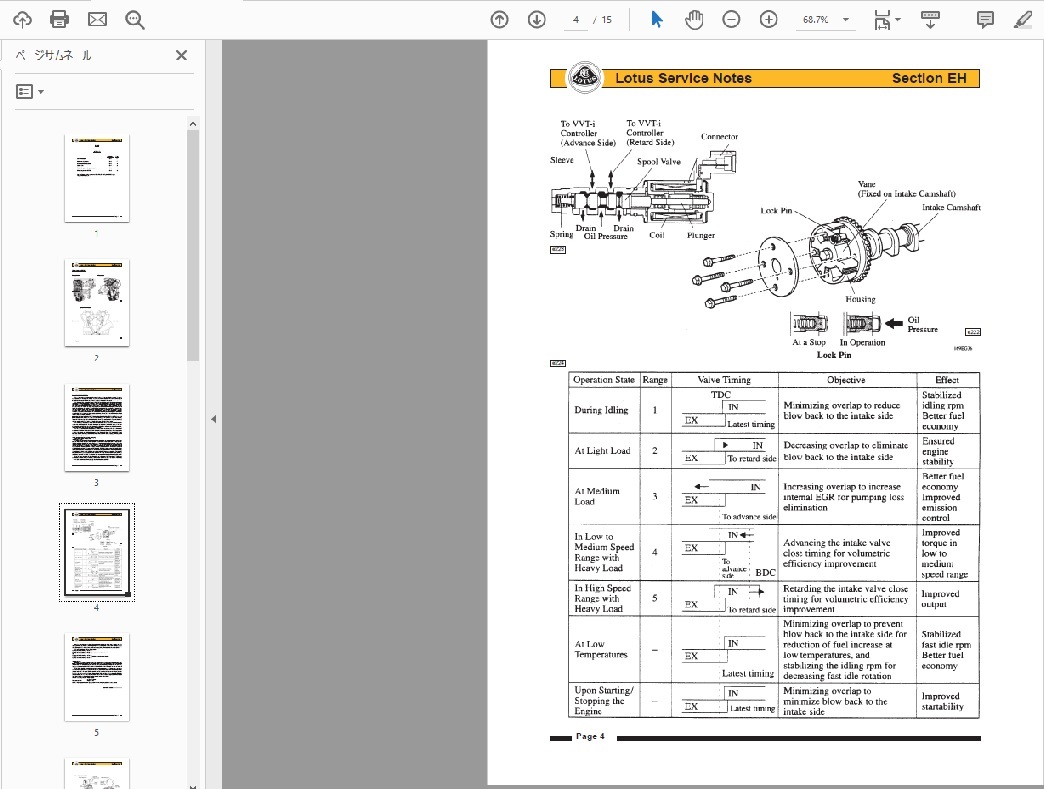This screenshot has width=1044, height=789.
Task: Add a comment with speech bubble icon
Action: coord(985,20)
